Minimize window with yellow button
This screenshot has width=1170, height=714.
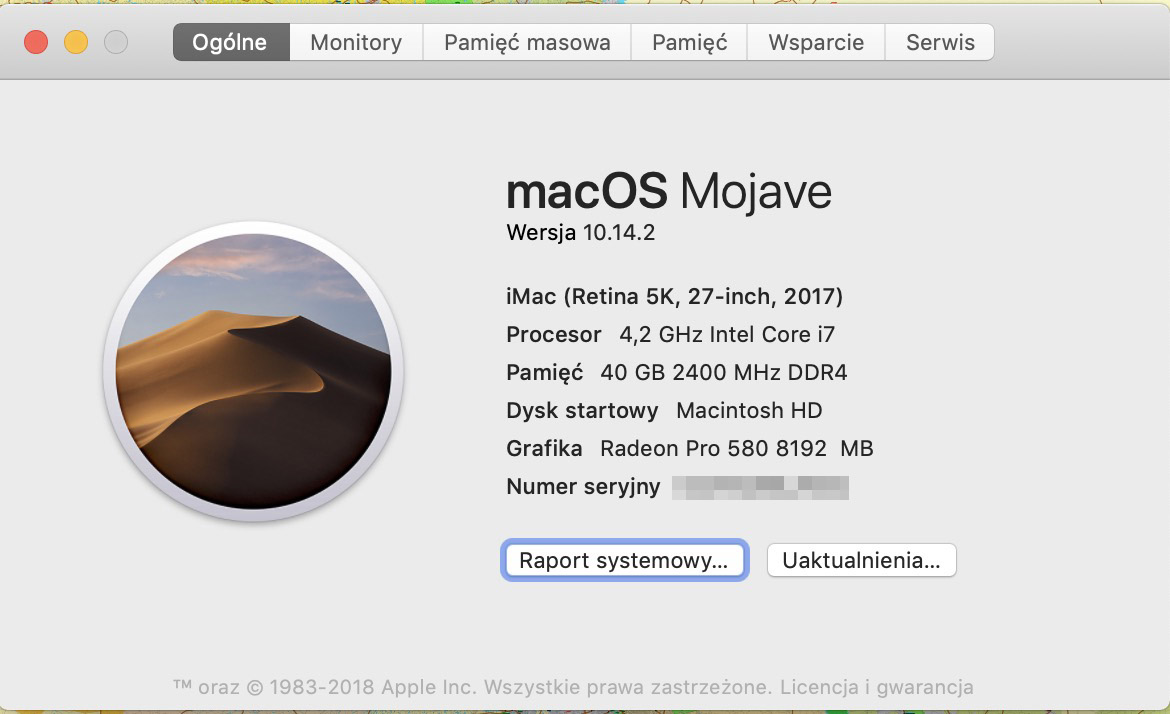(75, 42)
